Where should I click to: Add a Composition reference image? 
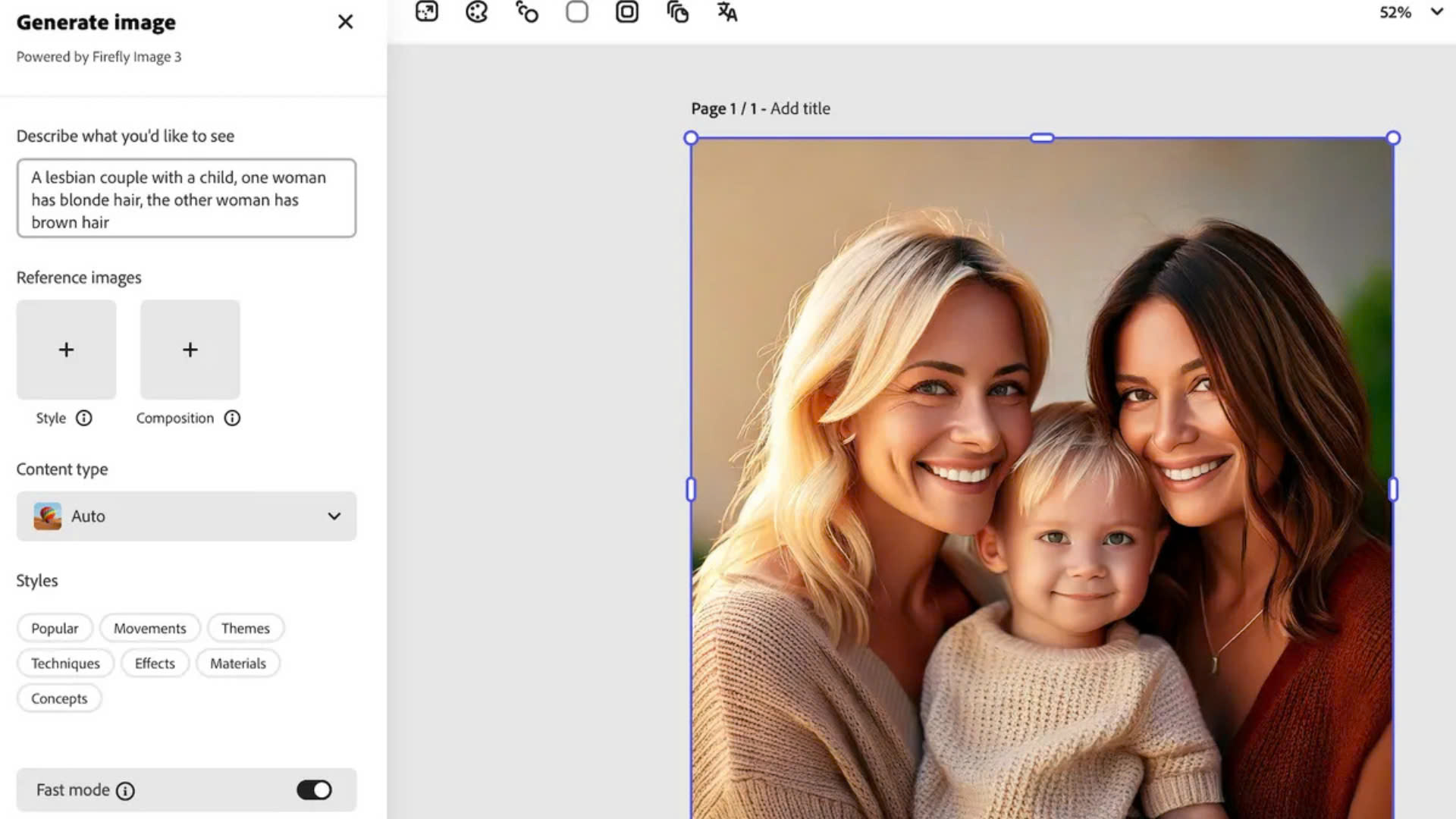[190, 350]
